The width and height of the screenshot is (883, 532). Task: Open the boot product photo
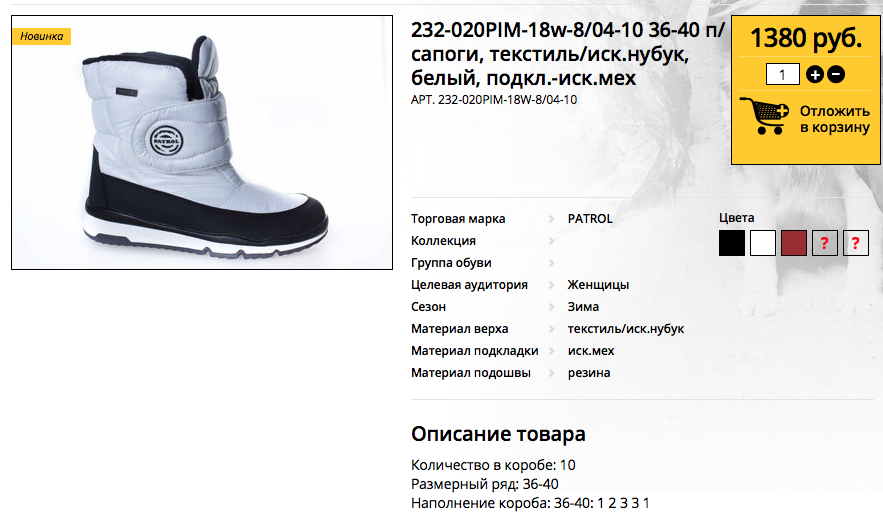(202, 142)
